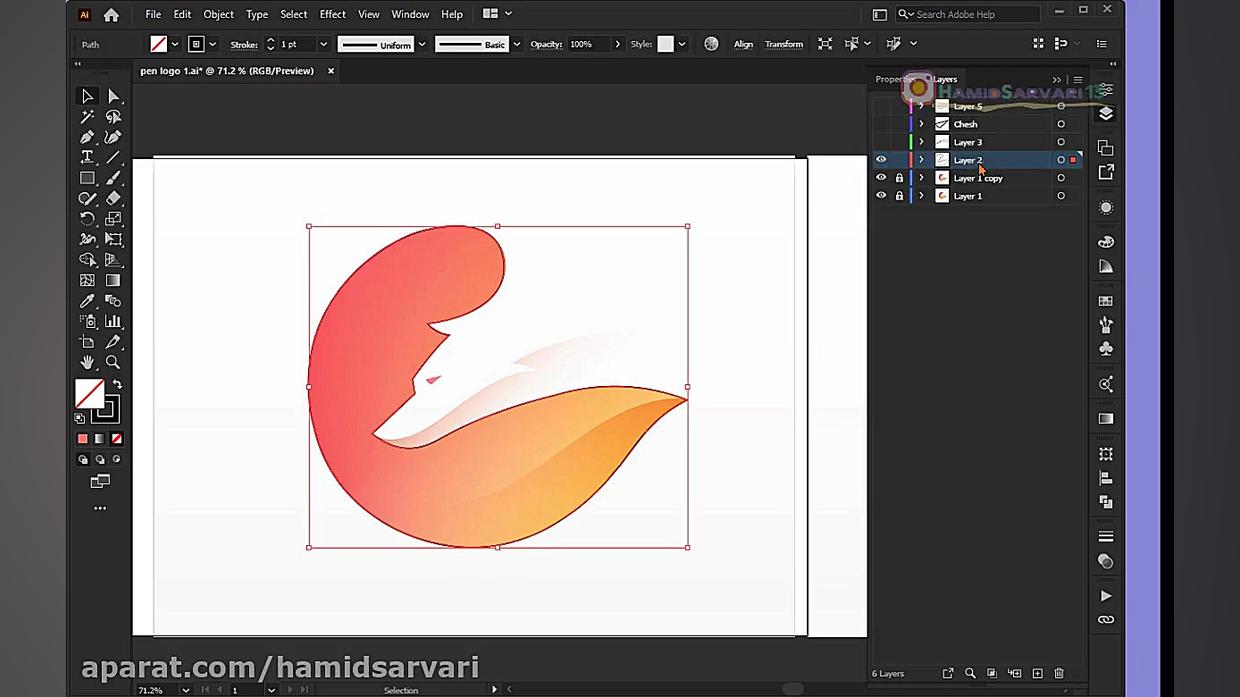Image resolution: width=1240 pixels, height=697 pixels.
Task: Select the Rectangle tool
Action: point(87,178)
